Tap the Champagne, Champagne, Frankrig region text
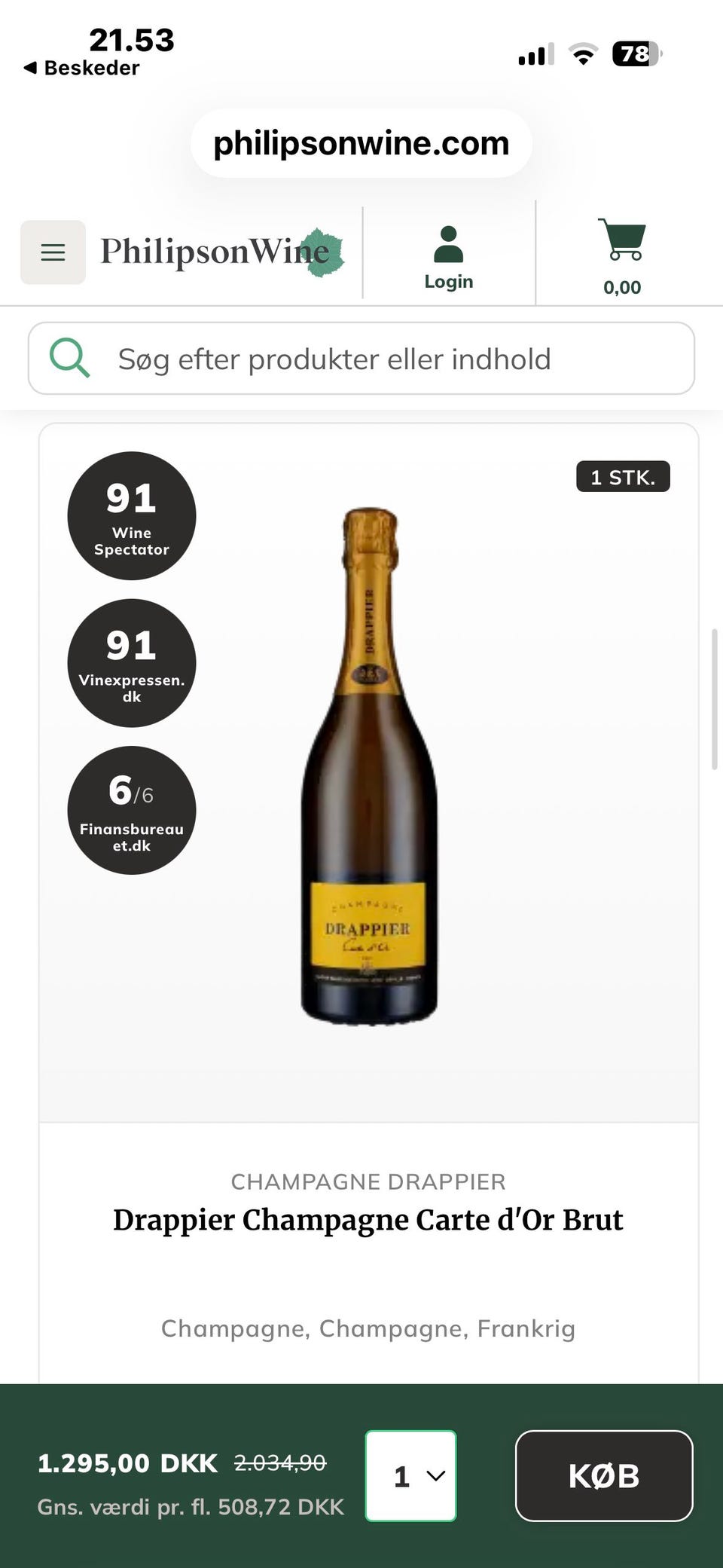This screenshot has height=1568, width=723. (x=368, y=1328)
